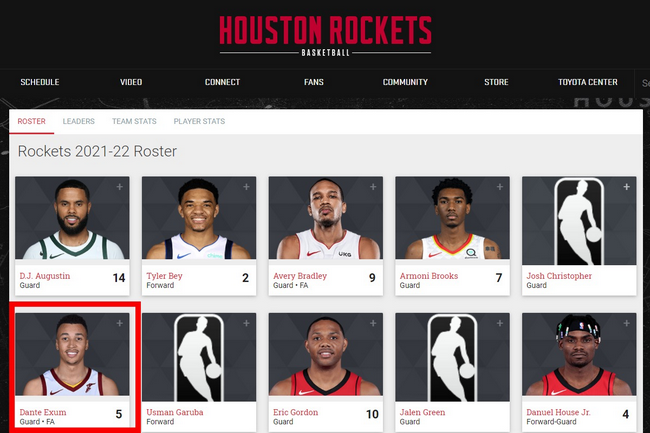Open Josh Christopher's player link
The width and height of the screenshot is (650, 433).
click(559, 276)
